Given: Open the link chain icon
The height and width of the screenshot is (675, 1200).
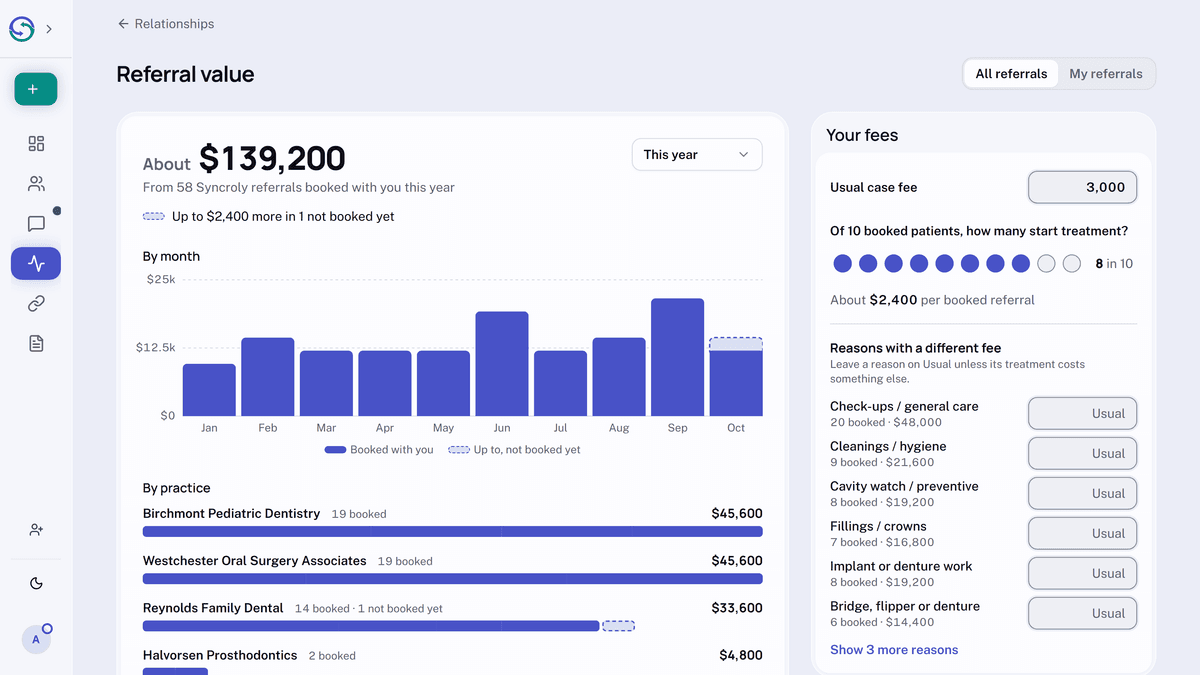Looking at the screenshot, I should pyautogui.click(x=36, y=304).
